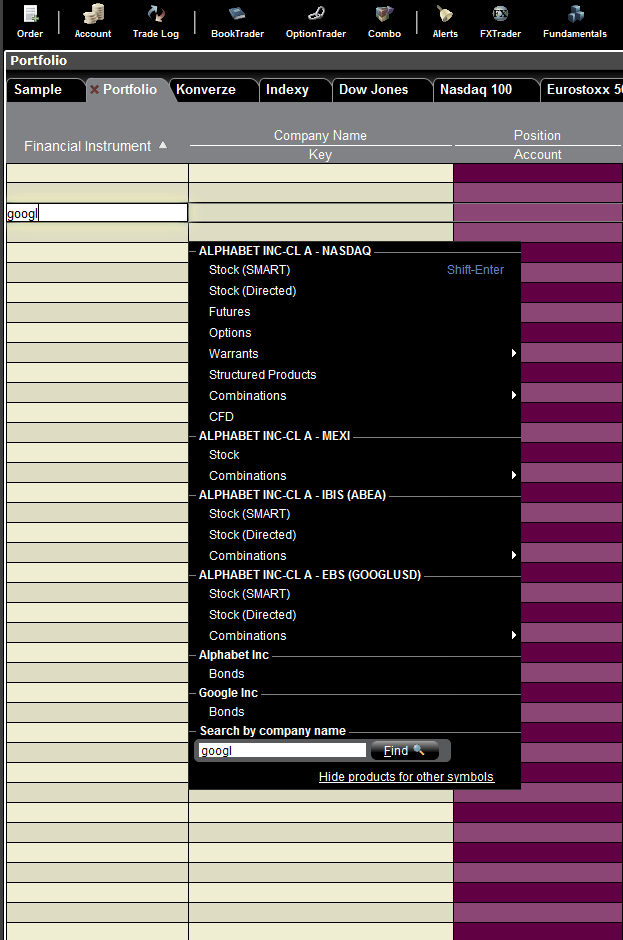623x940 pixels.
Task: Select Stock (SMART) under EBS (GOOGLUSD)
Action: point(249,593)
